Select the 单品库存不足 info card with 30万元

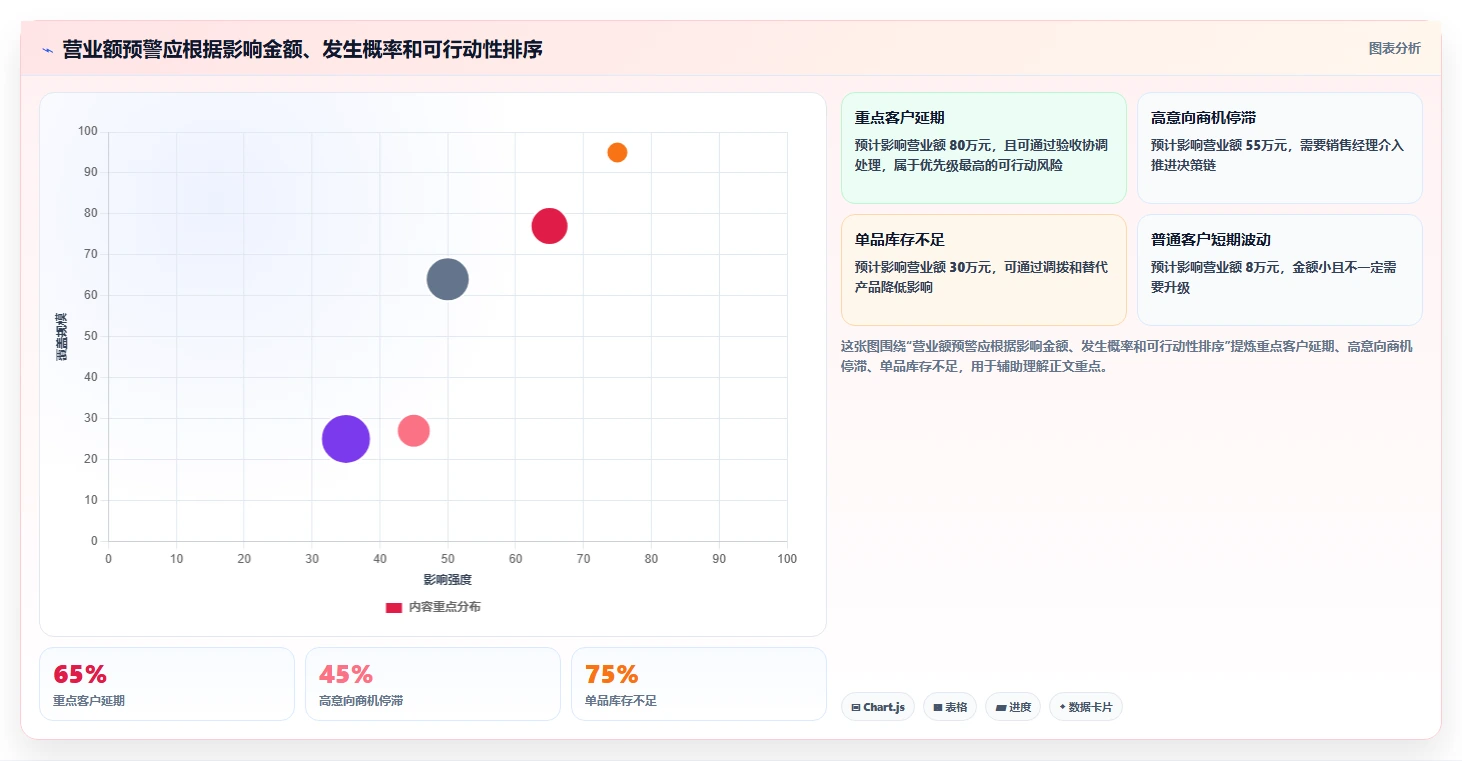tap(984, 270)
